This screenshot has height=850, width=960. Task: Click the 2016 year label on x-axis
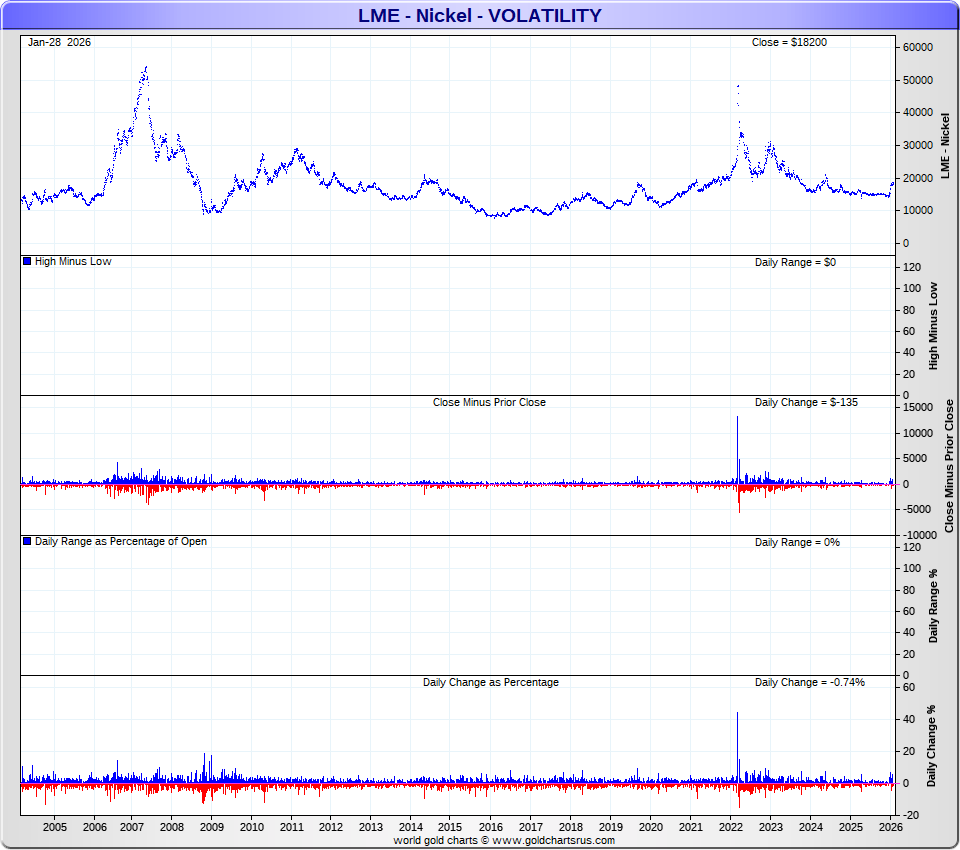490,827
